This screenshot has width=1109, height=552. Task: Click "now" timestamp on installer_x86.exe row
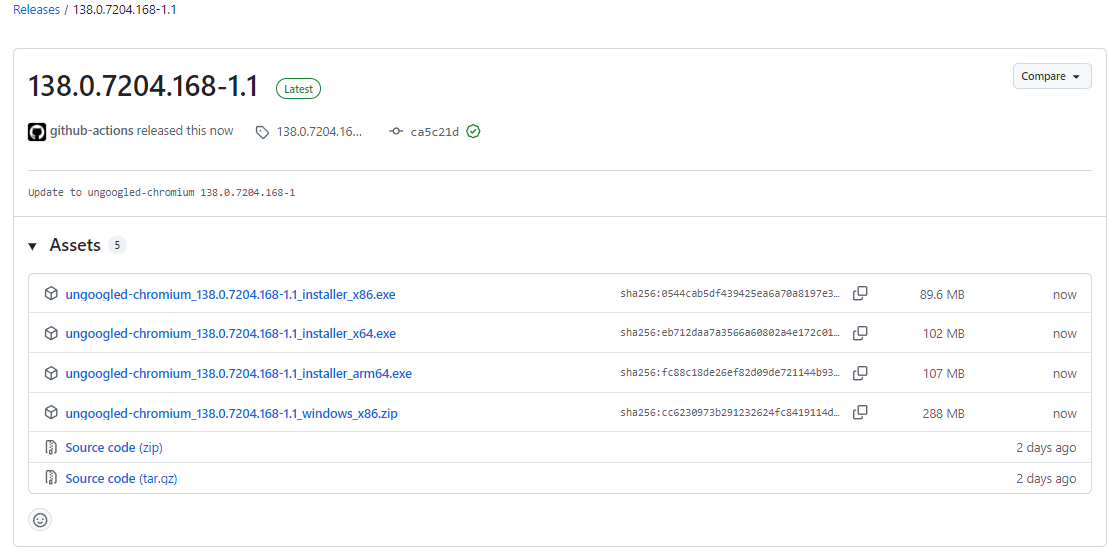point(1064,294)
